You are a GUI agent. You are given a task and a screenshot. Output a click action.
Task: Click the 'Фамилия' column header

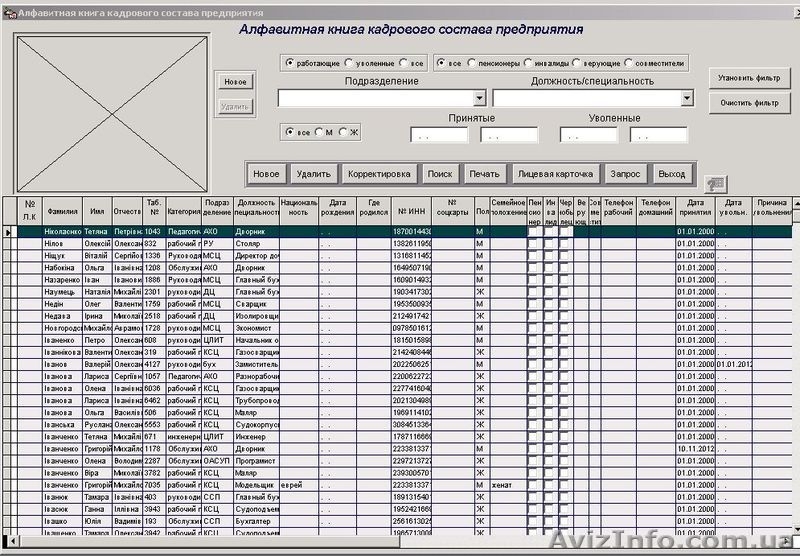63,211
